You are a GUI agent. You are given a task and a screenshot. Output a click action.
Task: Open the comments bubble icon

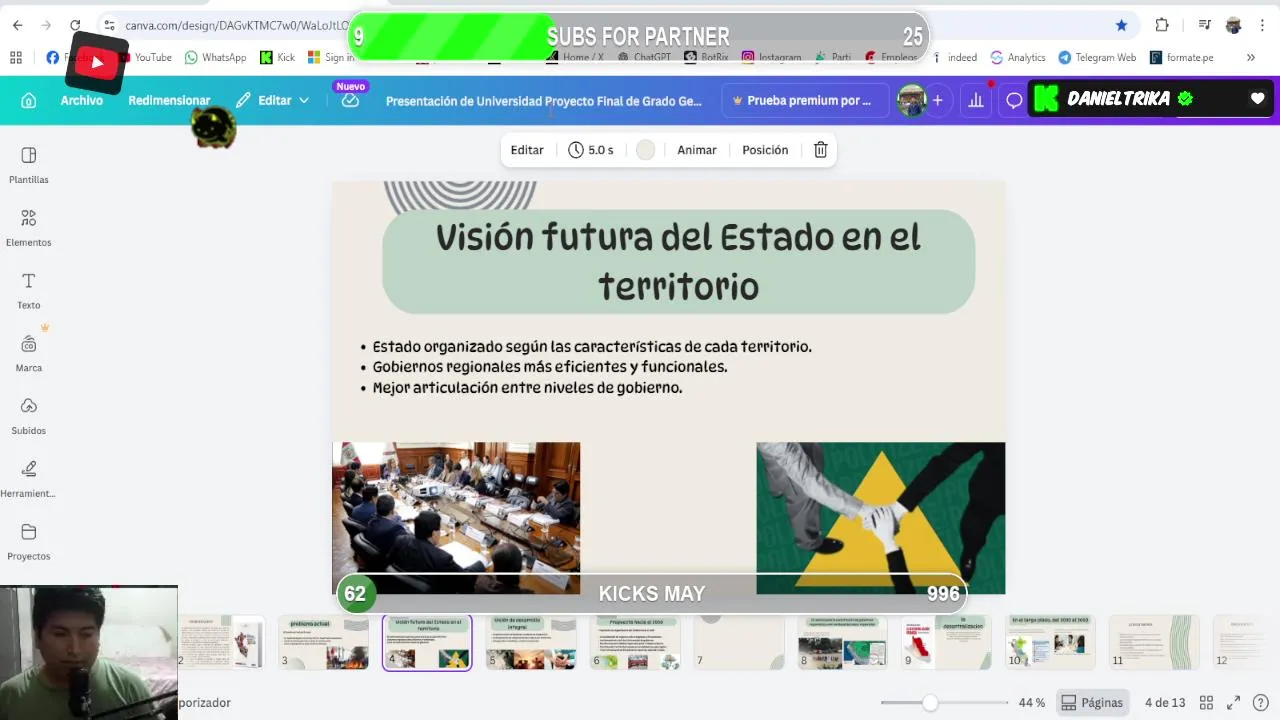tap(1014, 100)
